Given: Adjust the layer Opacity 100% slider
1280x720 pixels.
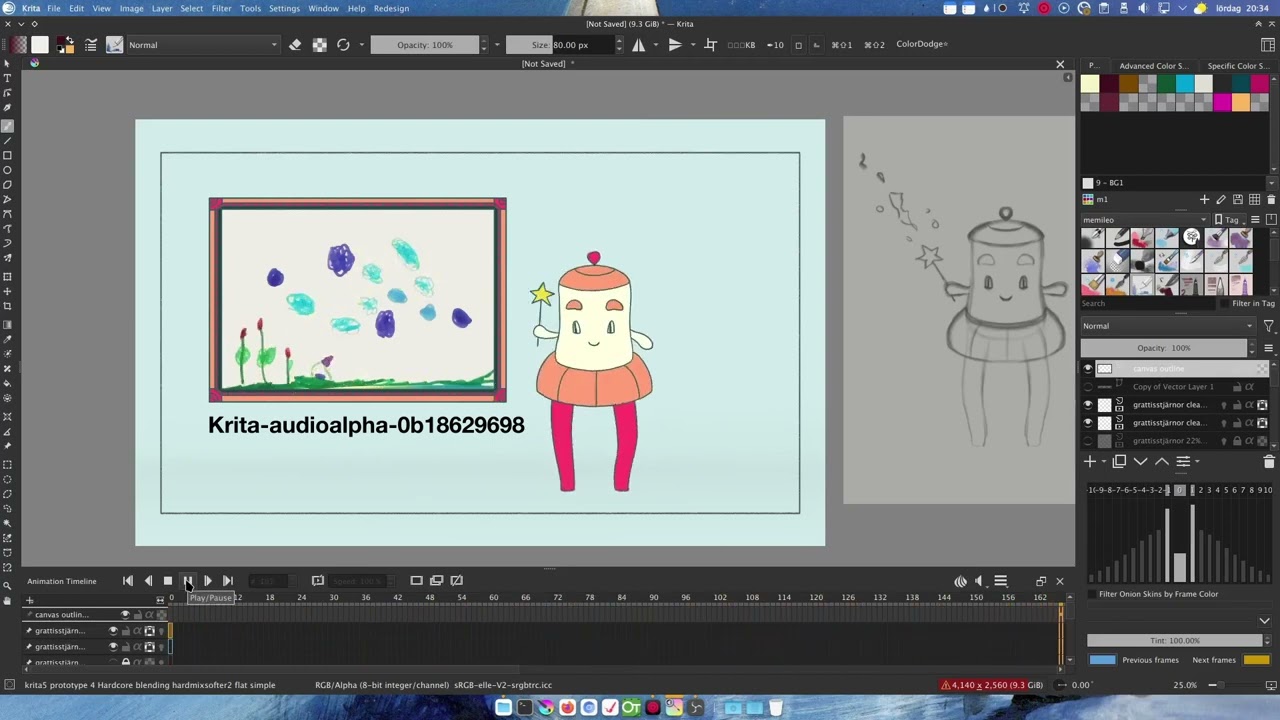Looking at the screenshot, I should (x=1166, y=348).
